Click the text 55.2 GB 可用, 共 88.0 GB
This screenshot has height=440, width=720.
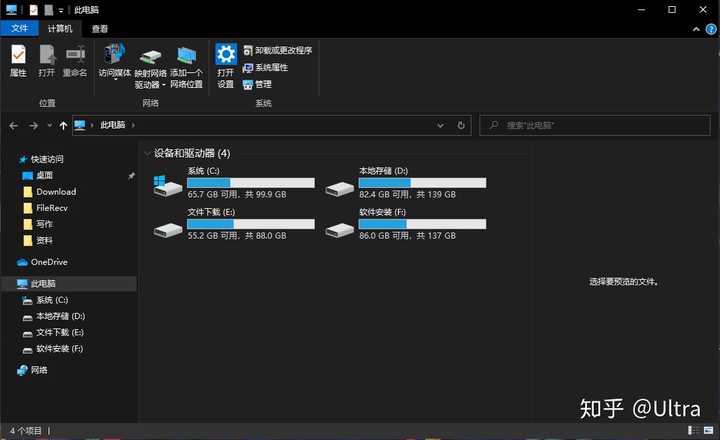pyautogui.click(x=237, y=236)
